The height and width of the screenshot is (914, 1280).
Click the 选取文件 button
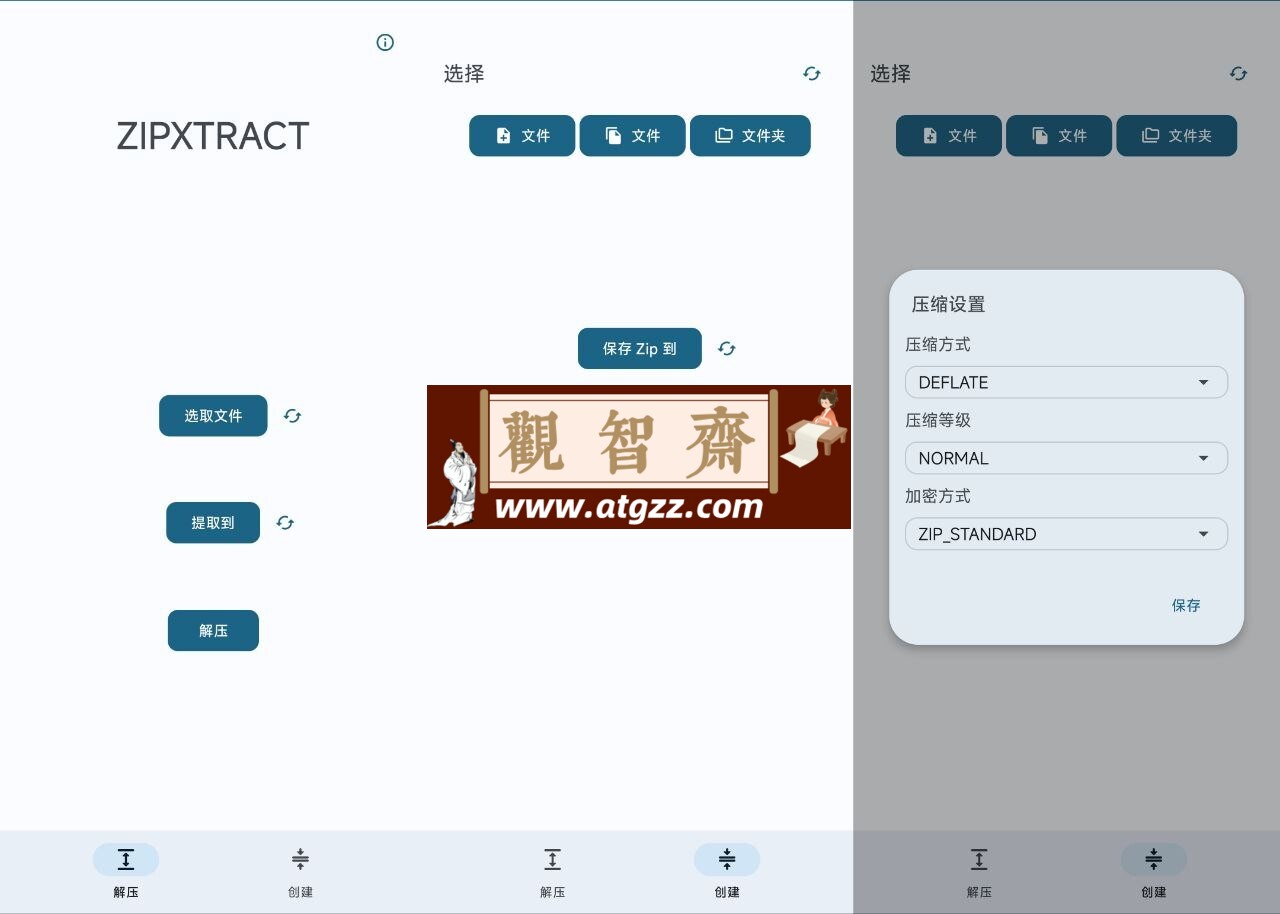coord(213,416)
